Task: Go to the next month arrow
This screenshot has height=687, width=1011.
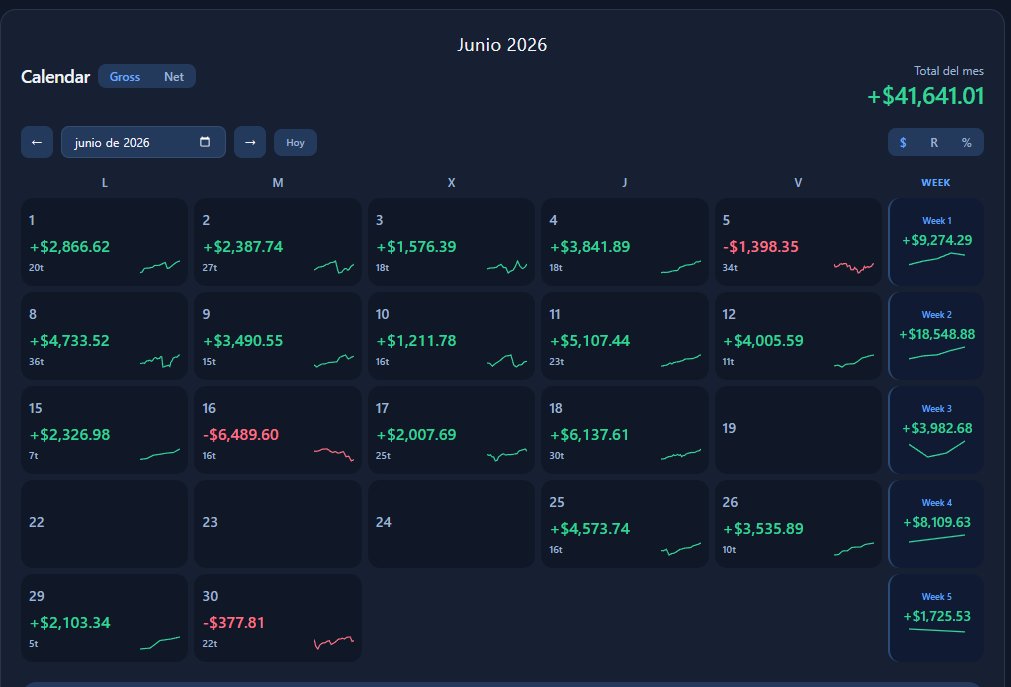Action: 250,142
